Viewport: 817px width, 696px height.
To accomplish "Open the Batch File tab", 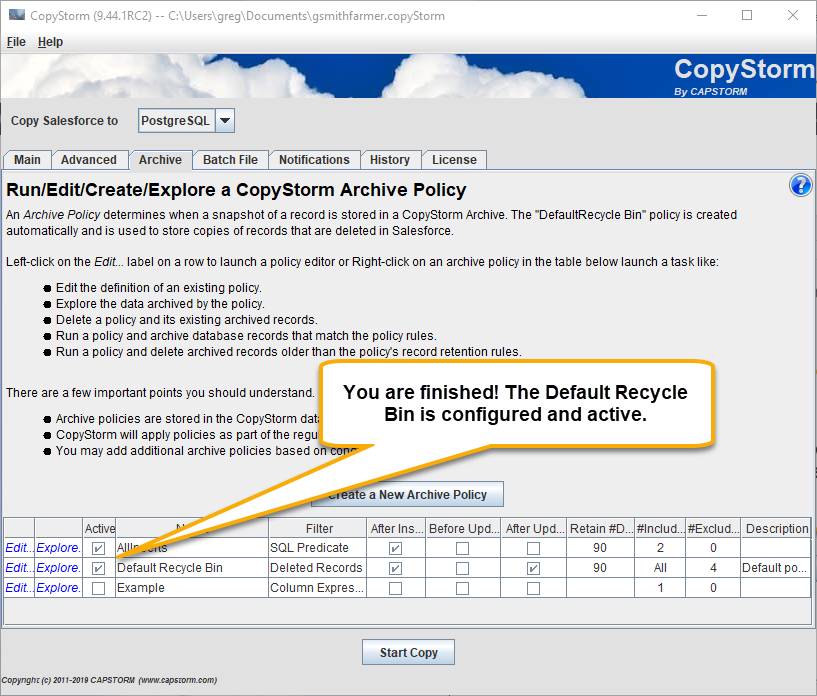I will point(230,159).
